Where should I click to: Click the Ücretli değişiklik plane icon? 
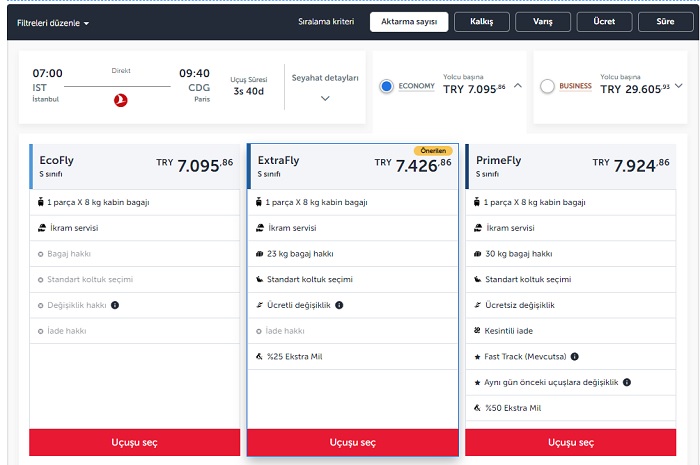pyautogui.click(x=259, y=305)
